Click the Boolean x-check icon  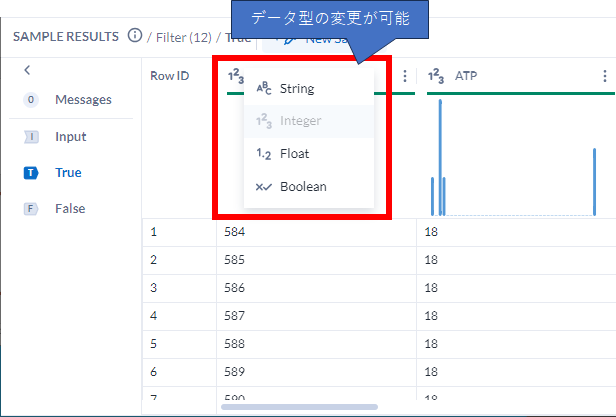point(264,186)
